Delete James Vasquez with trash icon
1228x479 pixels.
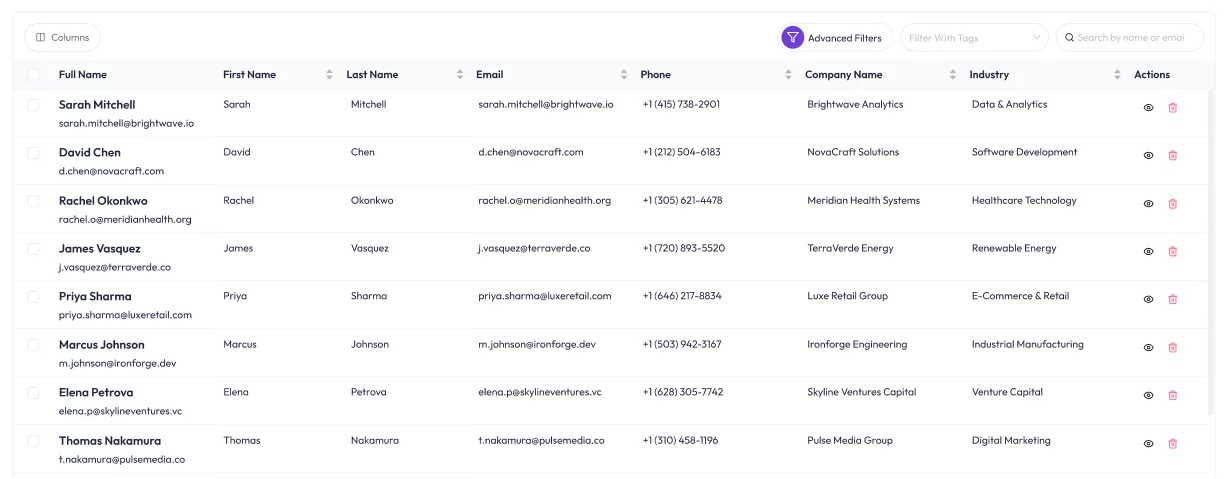[x=1173, y=251]
